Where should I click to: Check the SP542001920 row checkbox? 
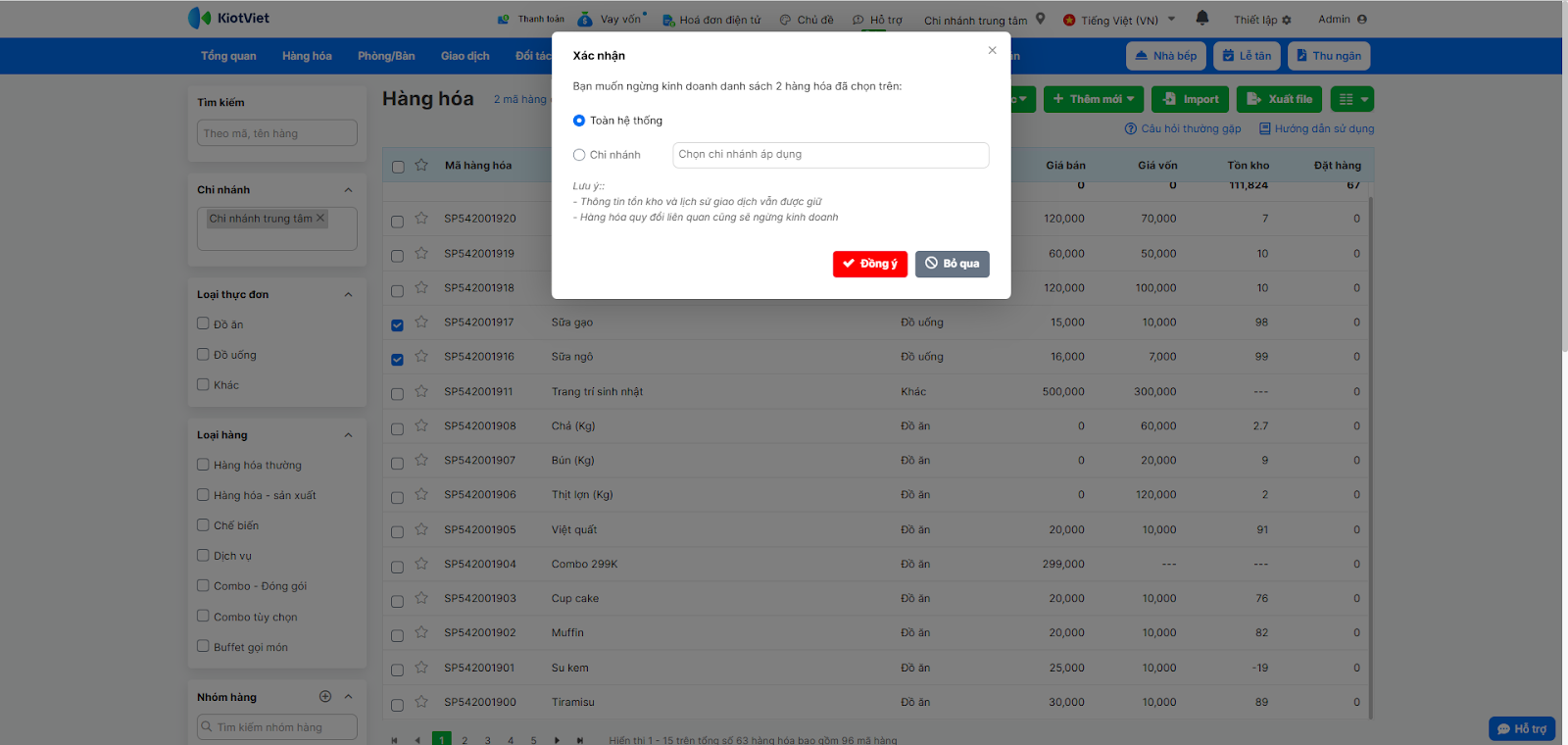[x=397, y=222]
